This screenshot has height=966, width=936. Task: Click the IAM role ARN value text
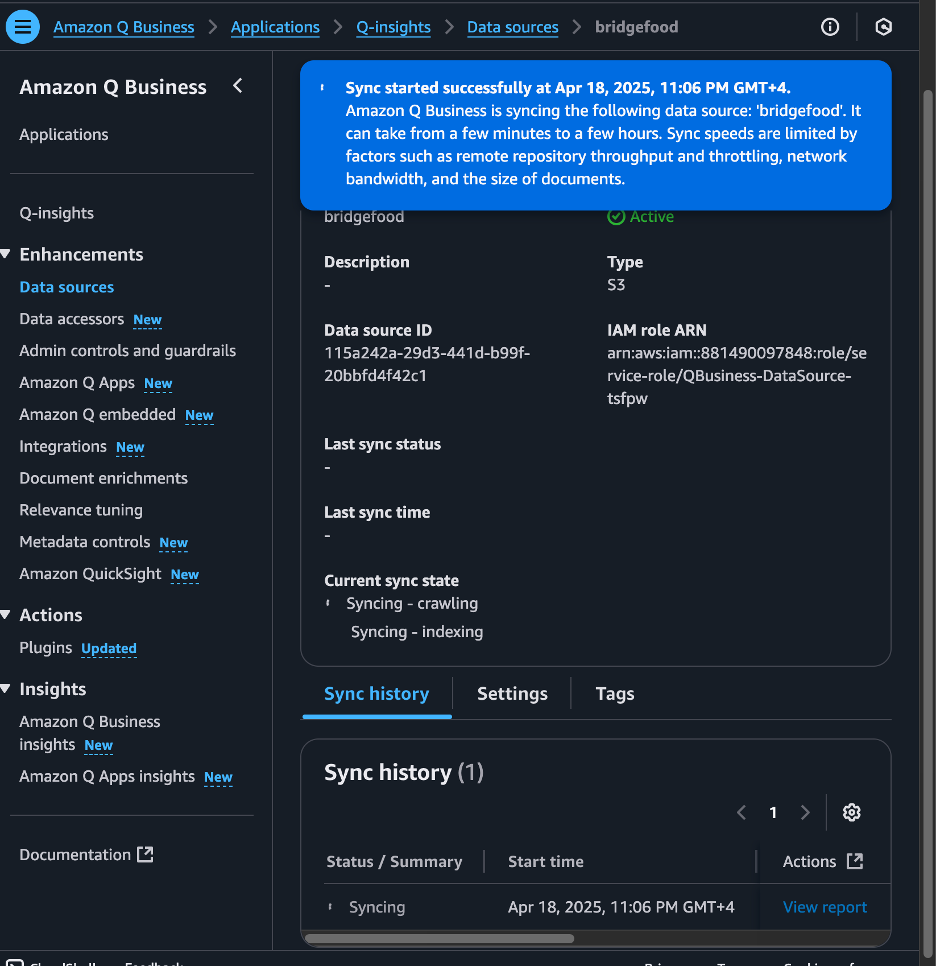(737, 376)
